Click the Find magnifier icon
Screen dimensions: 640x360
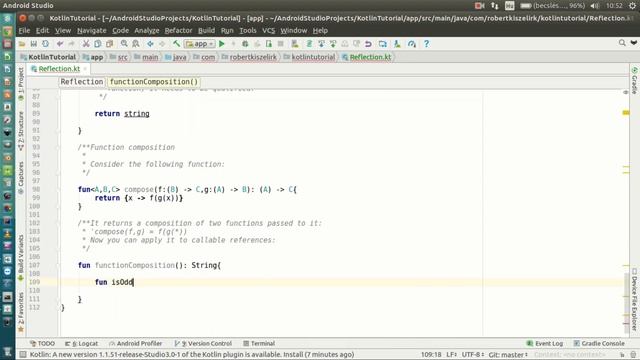(x=124, y=44)
